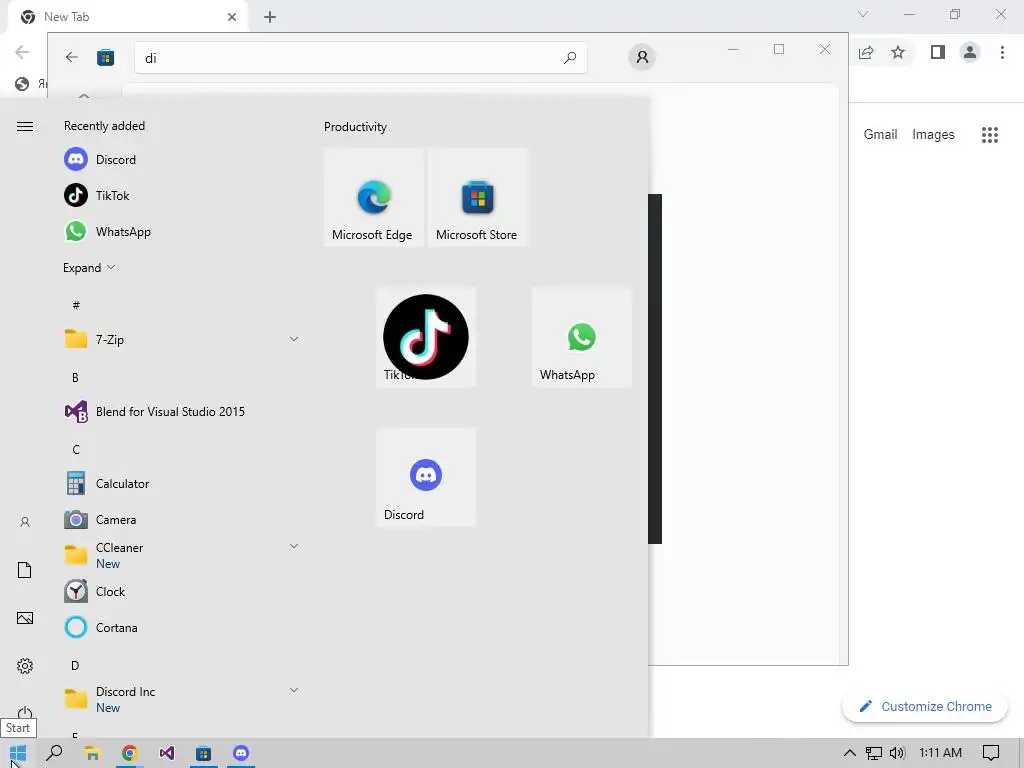This screenshot has width=1024, height=768.
Task: Jump to letter D app group
Action: (x=75, y=665)
